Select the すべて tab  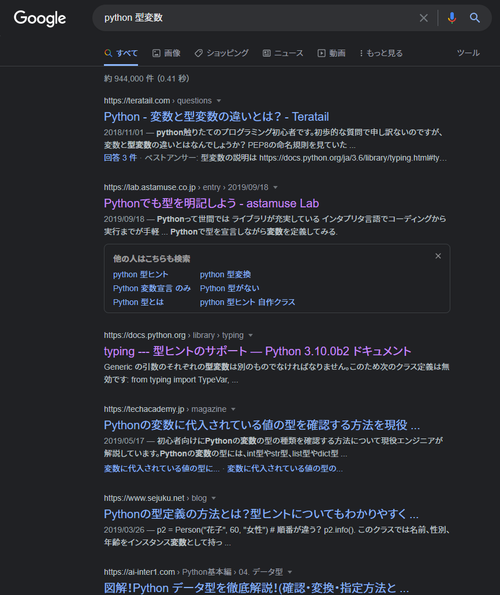pos(121,53)
